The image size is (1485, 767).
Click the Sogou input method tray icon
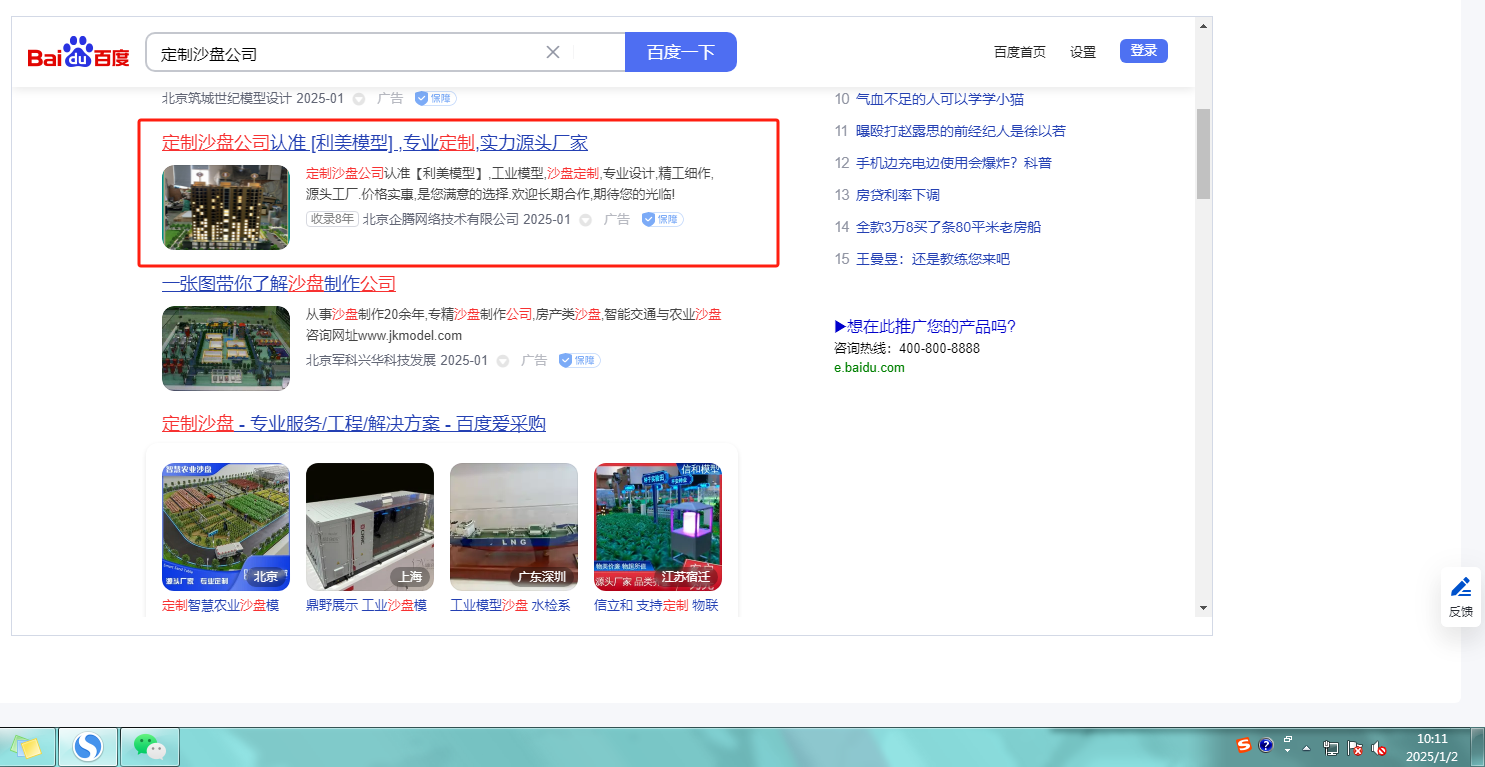click(1244, 746)
